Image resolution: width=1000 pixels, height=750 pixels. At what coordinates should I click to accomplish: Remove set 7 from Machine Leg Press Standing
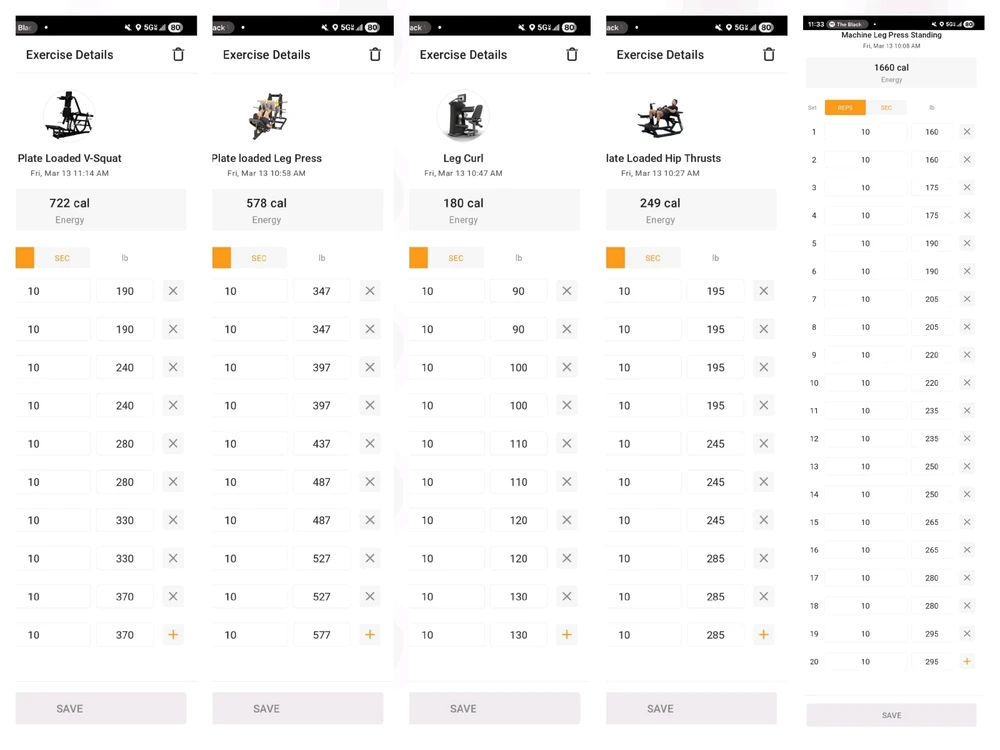(x=967, y=299)
